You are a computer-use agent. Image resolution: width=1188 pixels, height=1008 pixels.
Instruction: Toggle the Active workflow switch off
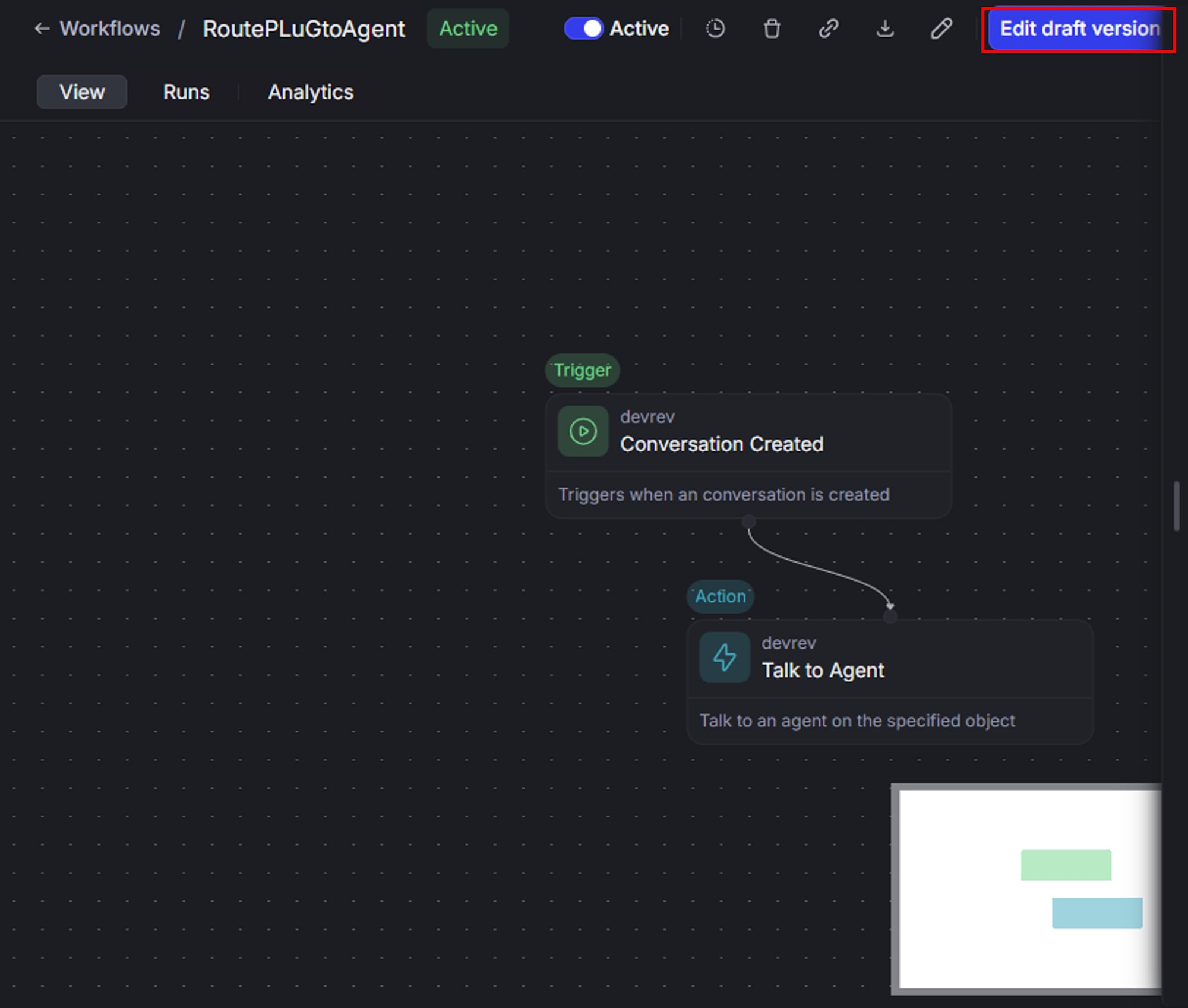tap(583, 29)
